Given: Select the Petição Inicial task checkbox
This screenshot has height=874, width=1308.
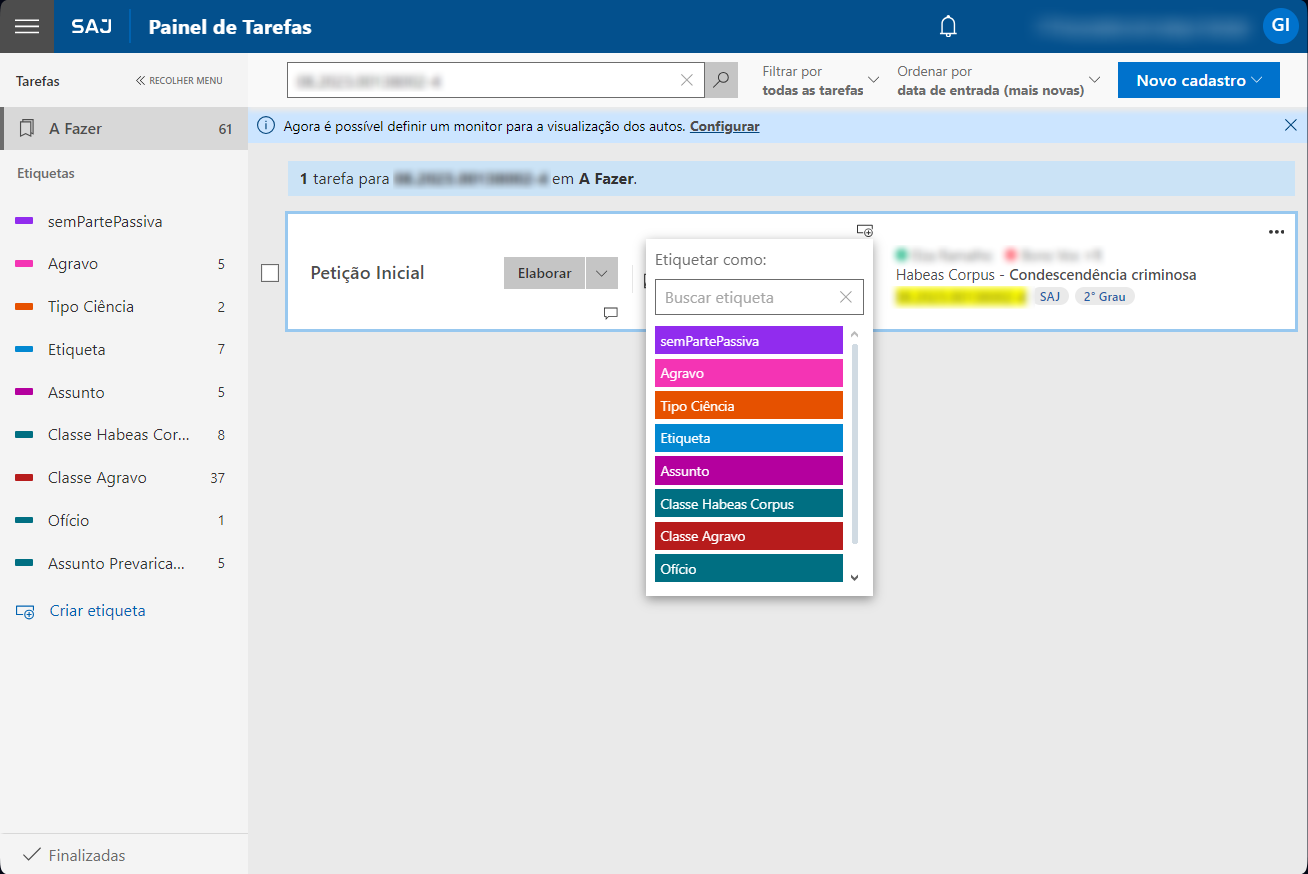Looking at the screenshot, I should pyautogui.click(x=270, y=273).
